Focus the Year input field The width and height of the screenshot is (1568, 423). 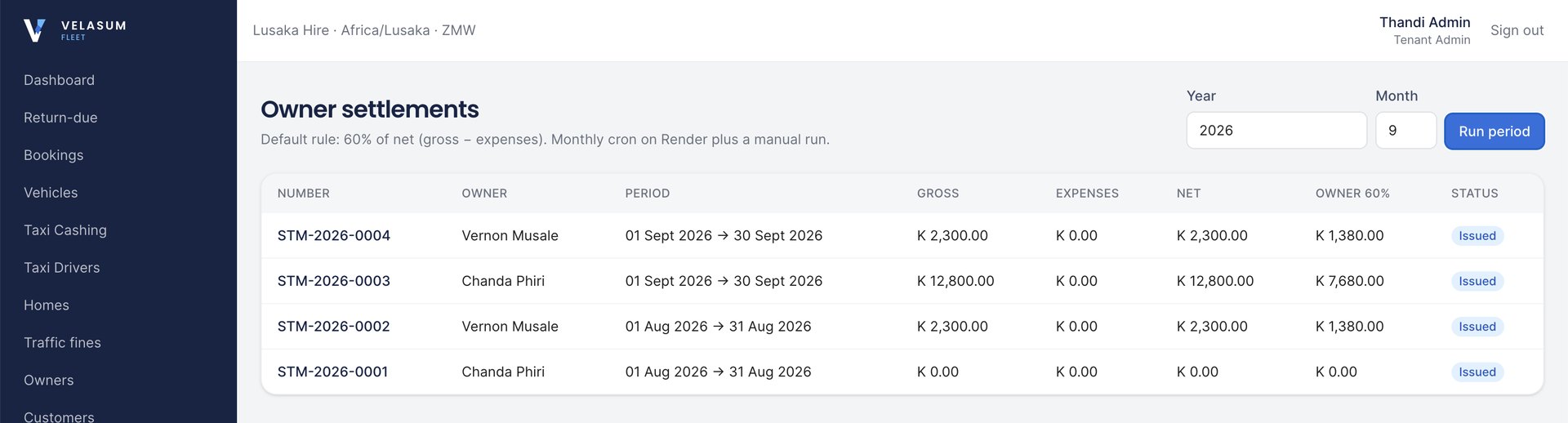[x=1276, y=131]
